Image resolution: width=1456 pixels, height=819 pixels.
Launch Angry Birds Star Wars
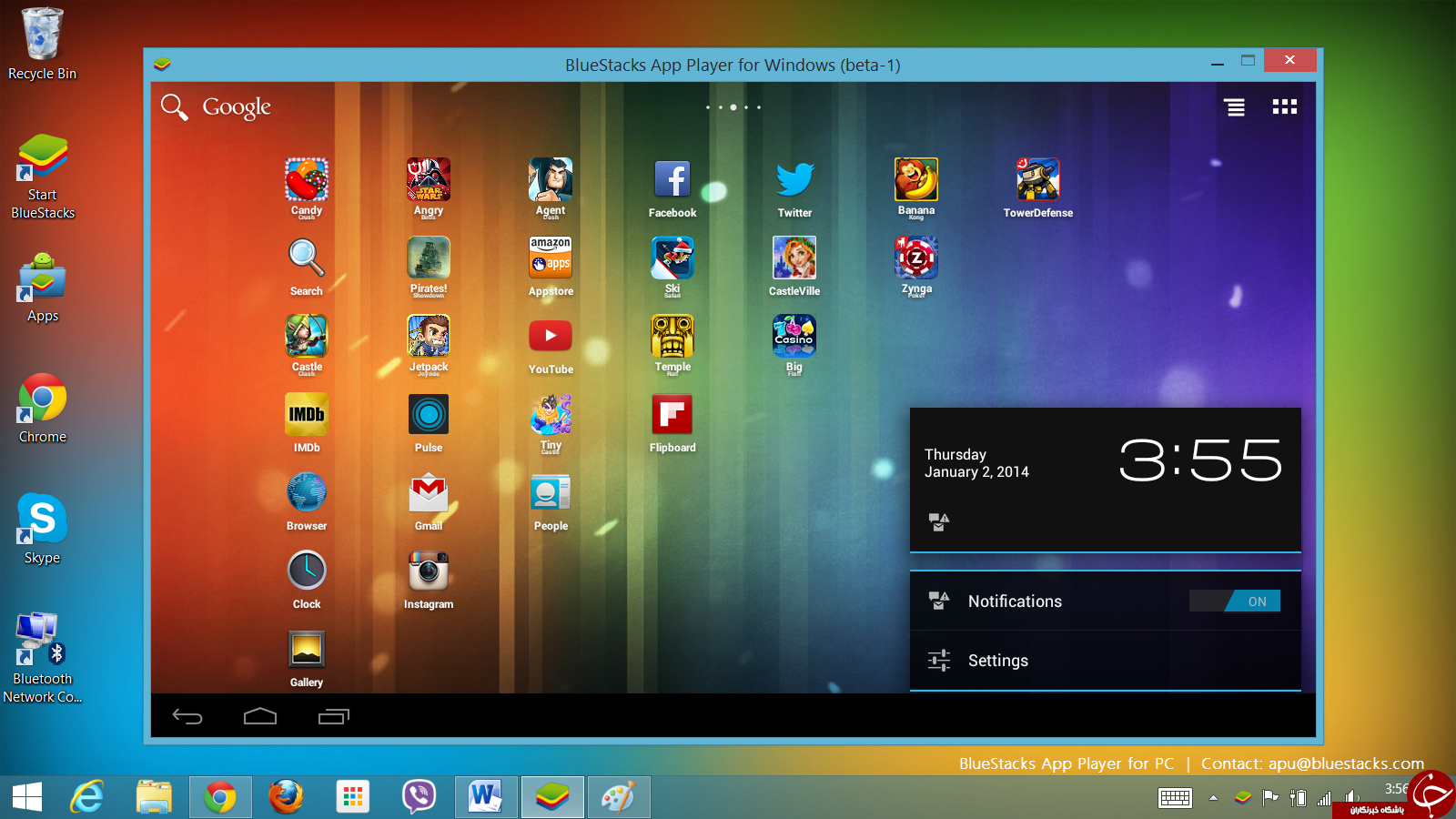coord(429,180)
